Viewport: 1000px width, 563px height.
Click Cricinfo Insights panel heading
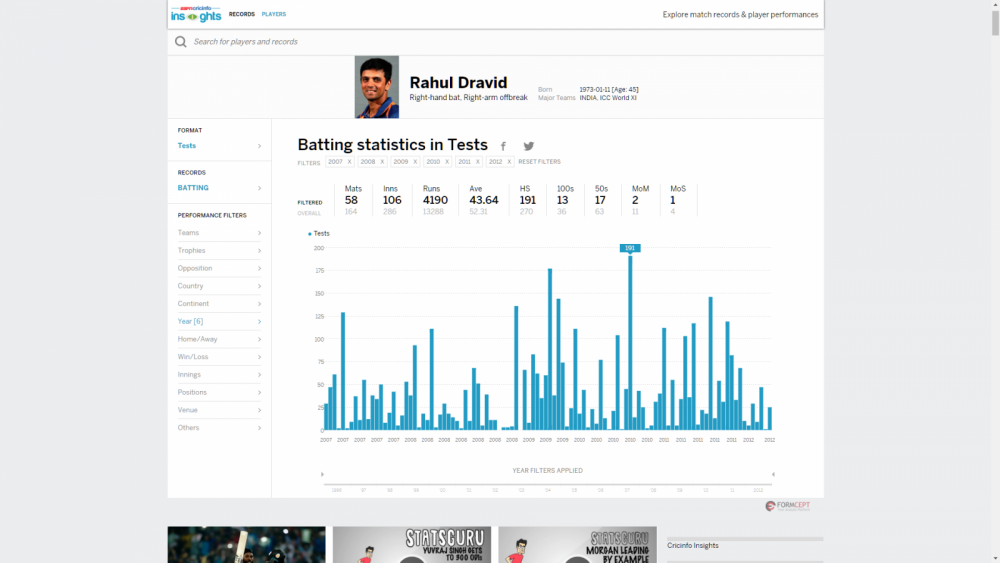click(x=693, y=546)
